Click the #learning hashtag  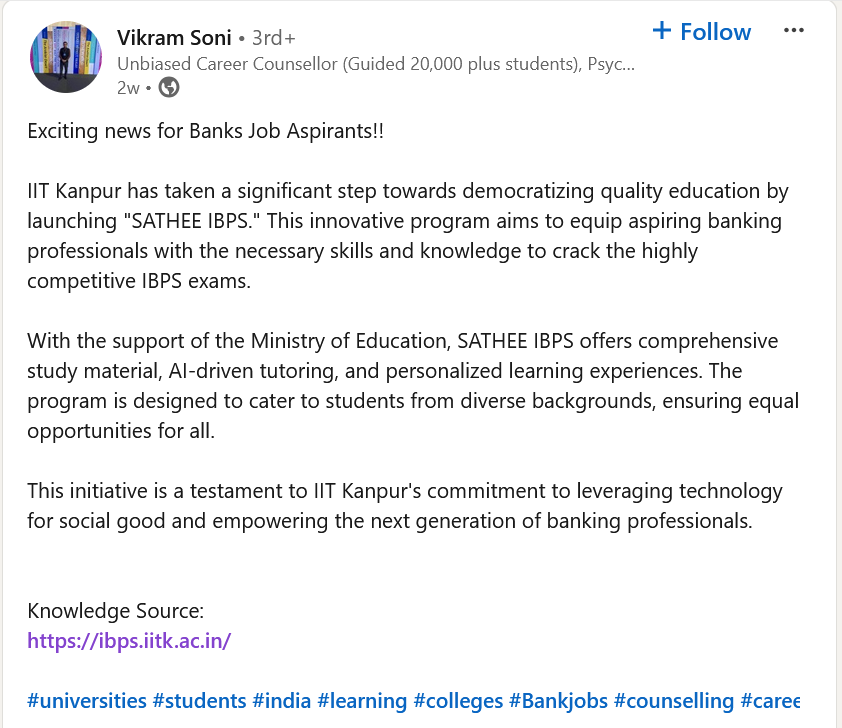coord(361,701)
